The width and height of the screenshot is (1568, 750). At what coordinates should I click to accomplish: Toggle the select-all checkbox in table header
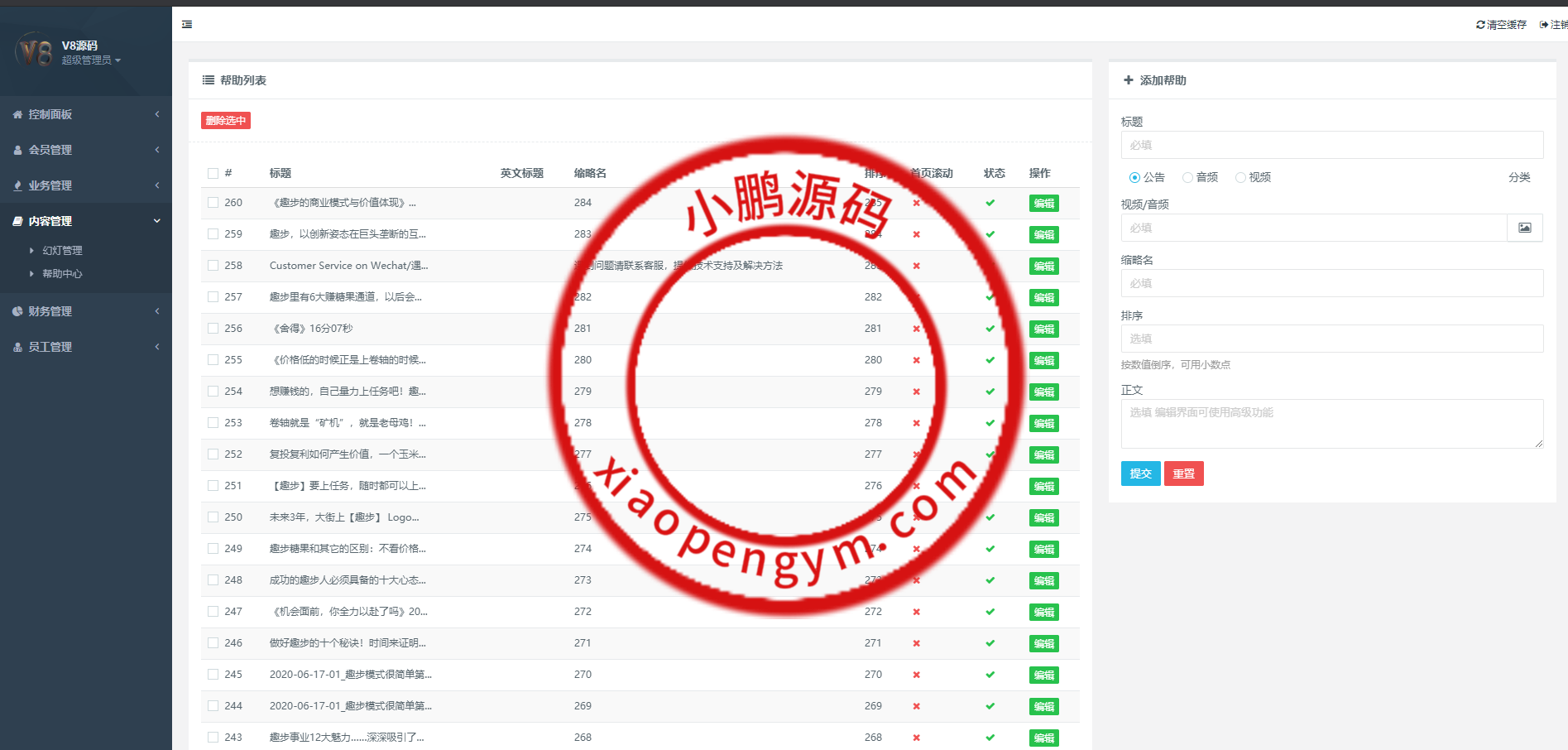point(213,173)
